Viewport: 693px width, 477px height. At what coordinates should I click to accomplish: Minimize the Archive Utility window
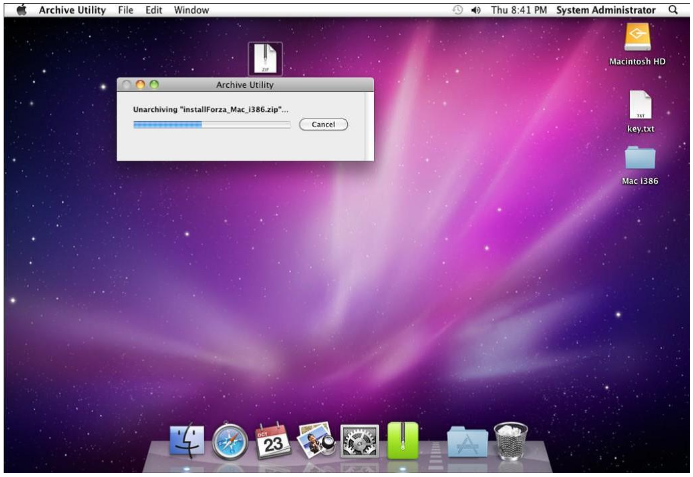141,84
